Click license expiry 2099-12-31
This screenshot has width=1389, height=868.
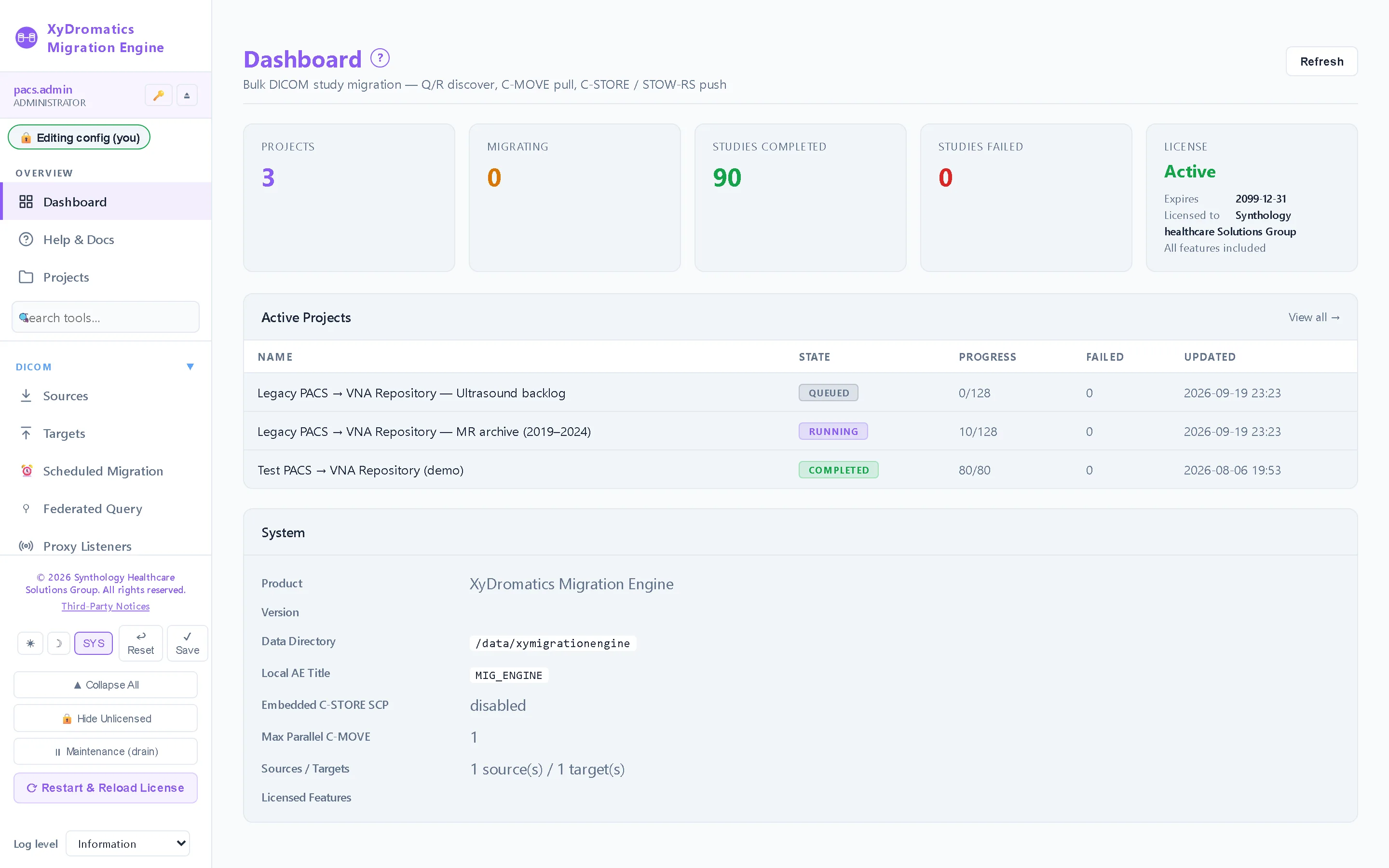[1260, 199]
